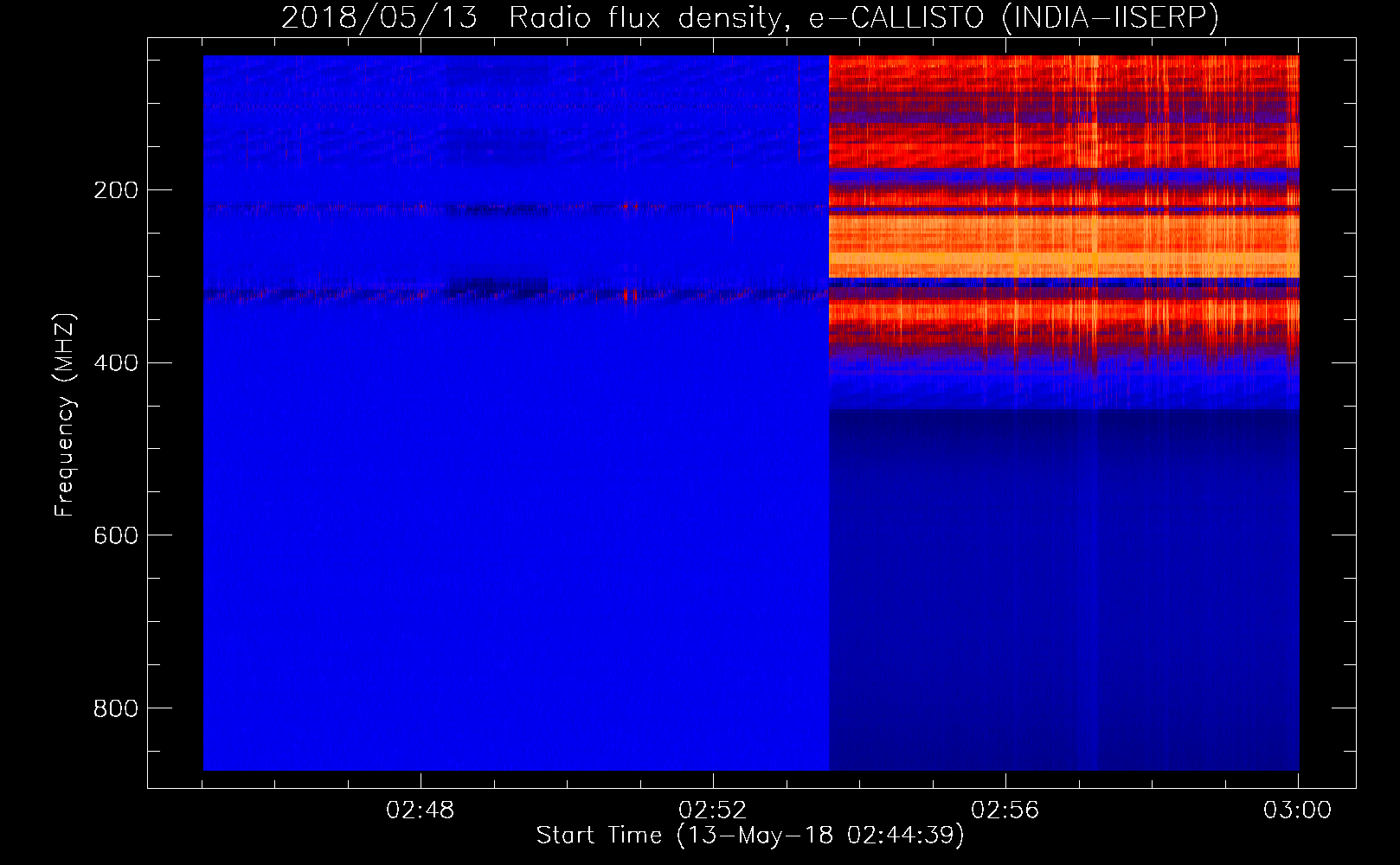Click the 800 frequency tick label
1400x865 pixels.
coord(116,709)
